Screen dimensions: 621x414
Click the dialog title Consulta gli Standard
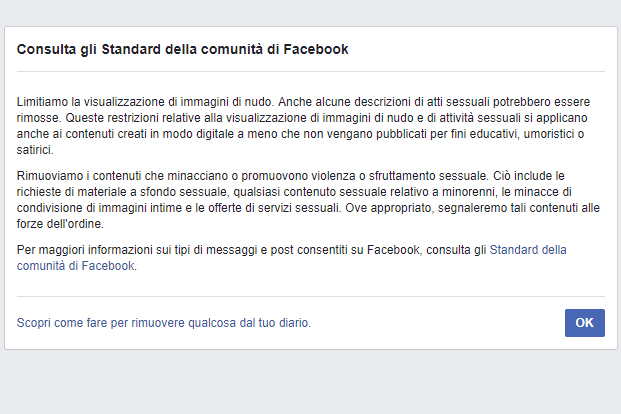183,49
